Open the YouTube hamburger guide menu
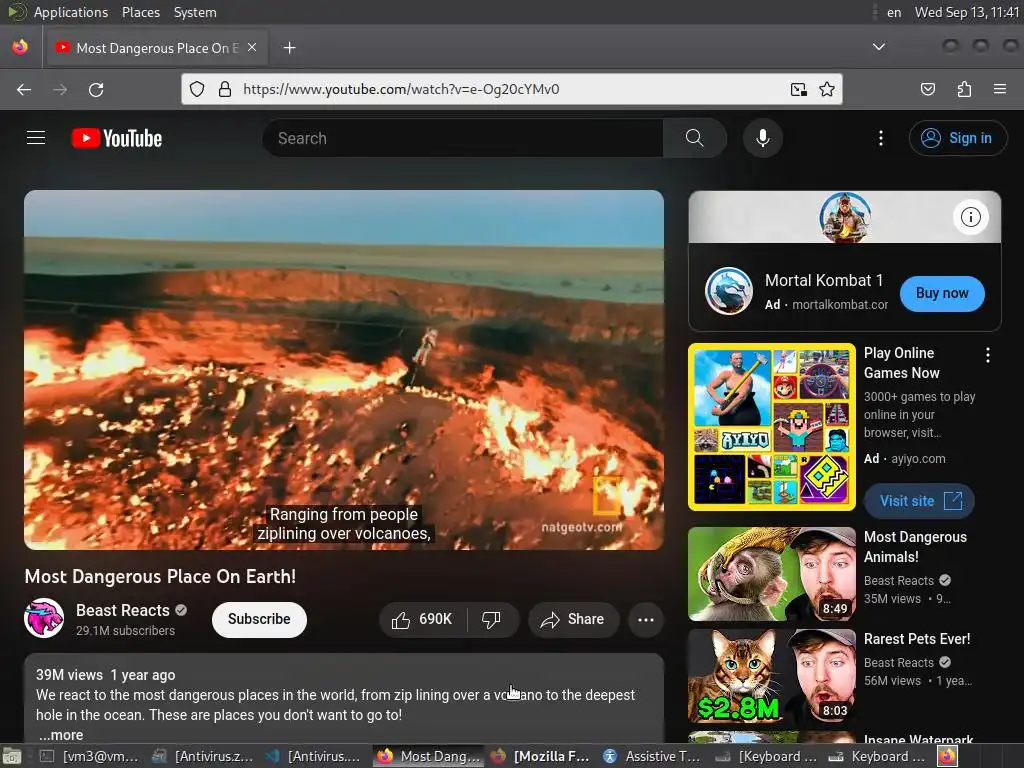 tap(36, 138)
